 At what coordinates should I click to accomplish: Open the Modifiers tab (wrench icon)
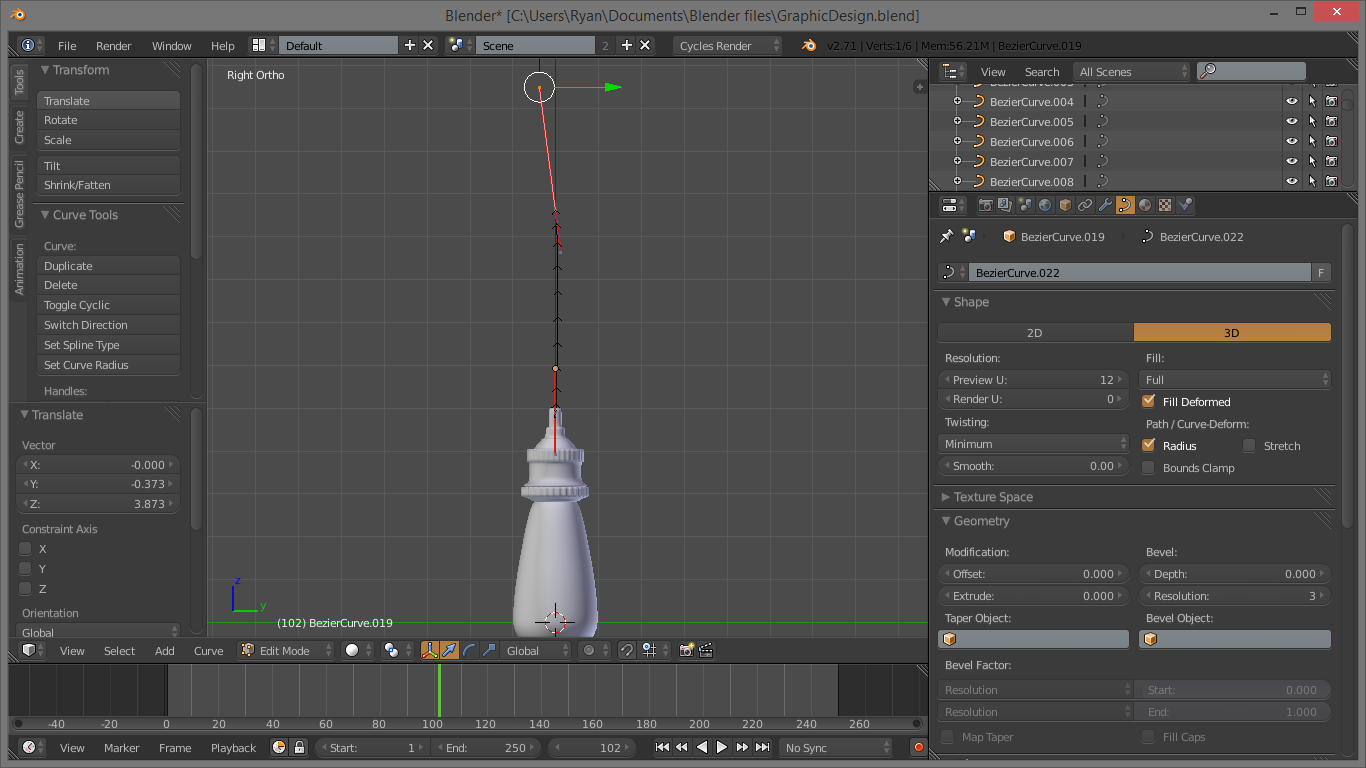1105,205
